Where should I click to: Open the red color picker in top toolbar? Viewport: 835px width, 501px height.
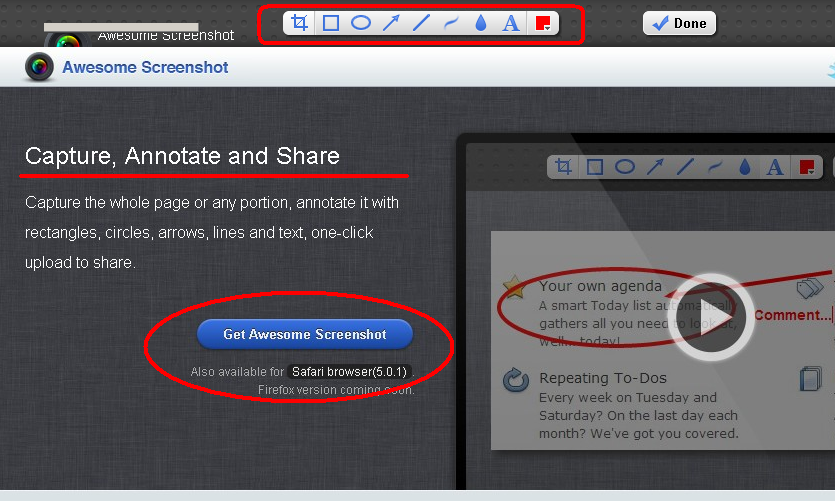543,23
